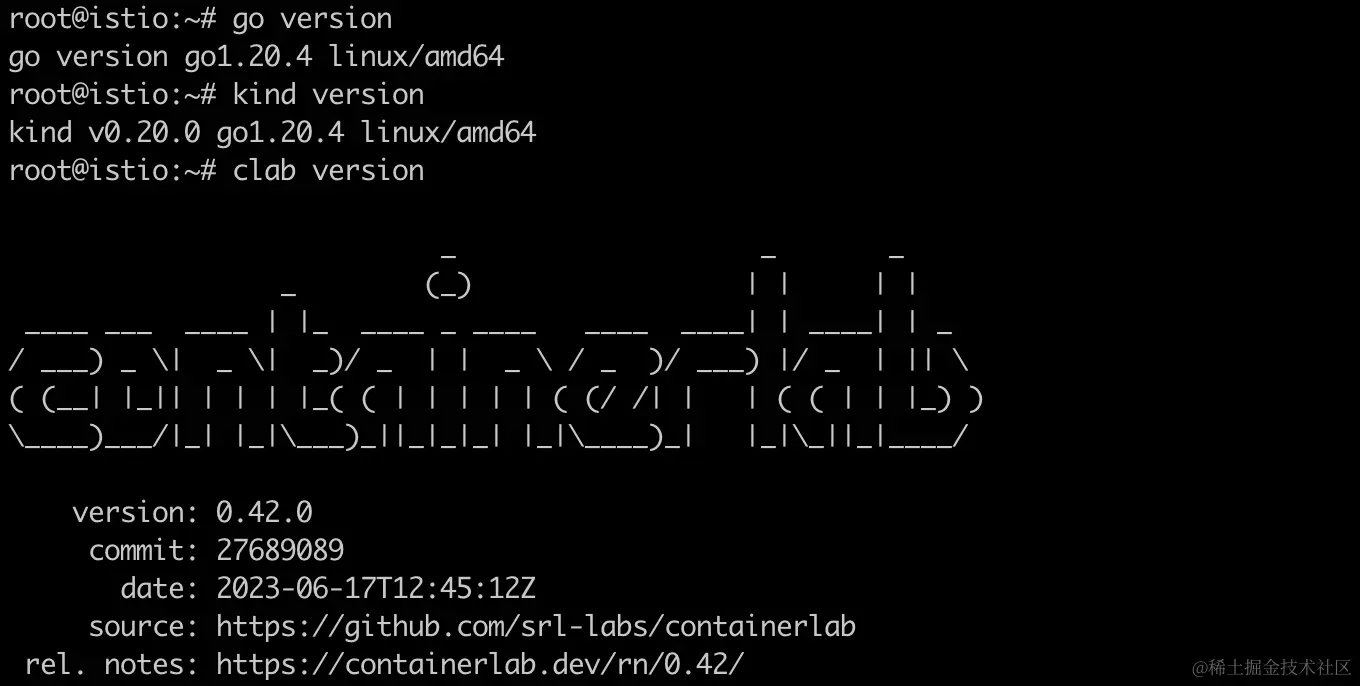Click the "version:" label
Screen dimensions: 1360x686
(136, 513)
